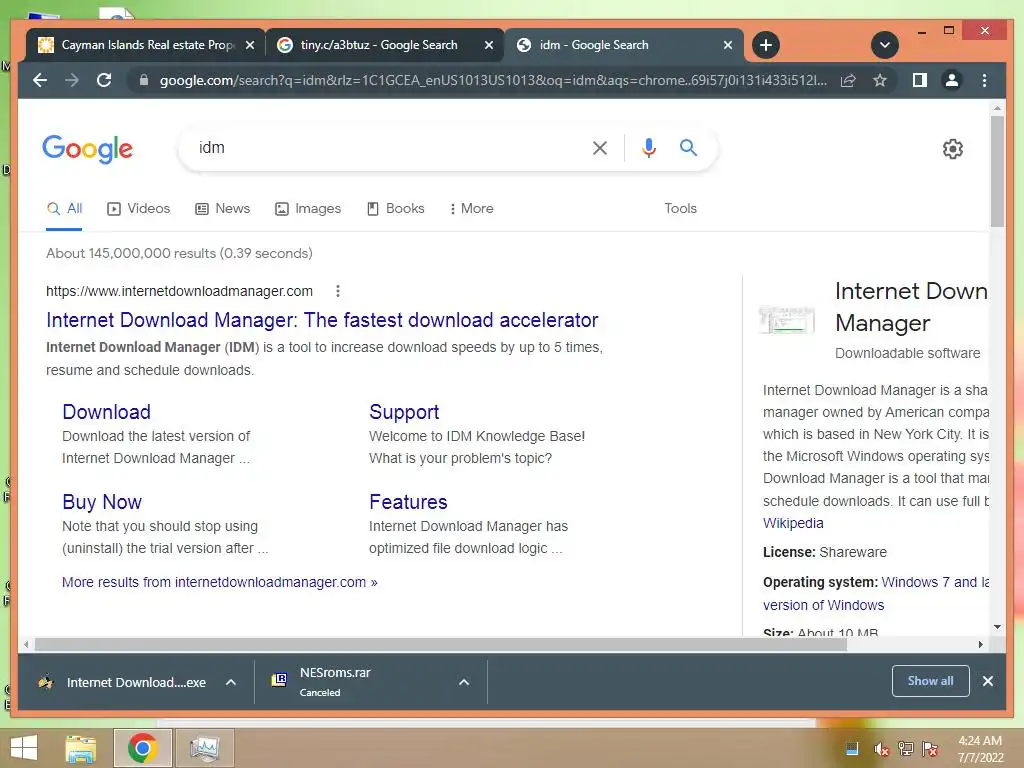1024x768 pixels.
Task: Open the More search filters dropdown
Action: [472, 208]
